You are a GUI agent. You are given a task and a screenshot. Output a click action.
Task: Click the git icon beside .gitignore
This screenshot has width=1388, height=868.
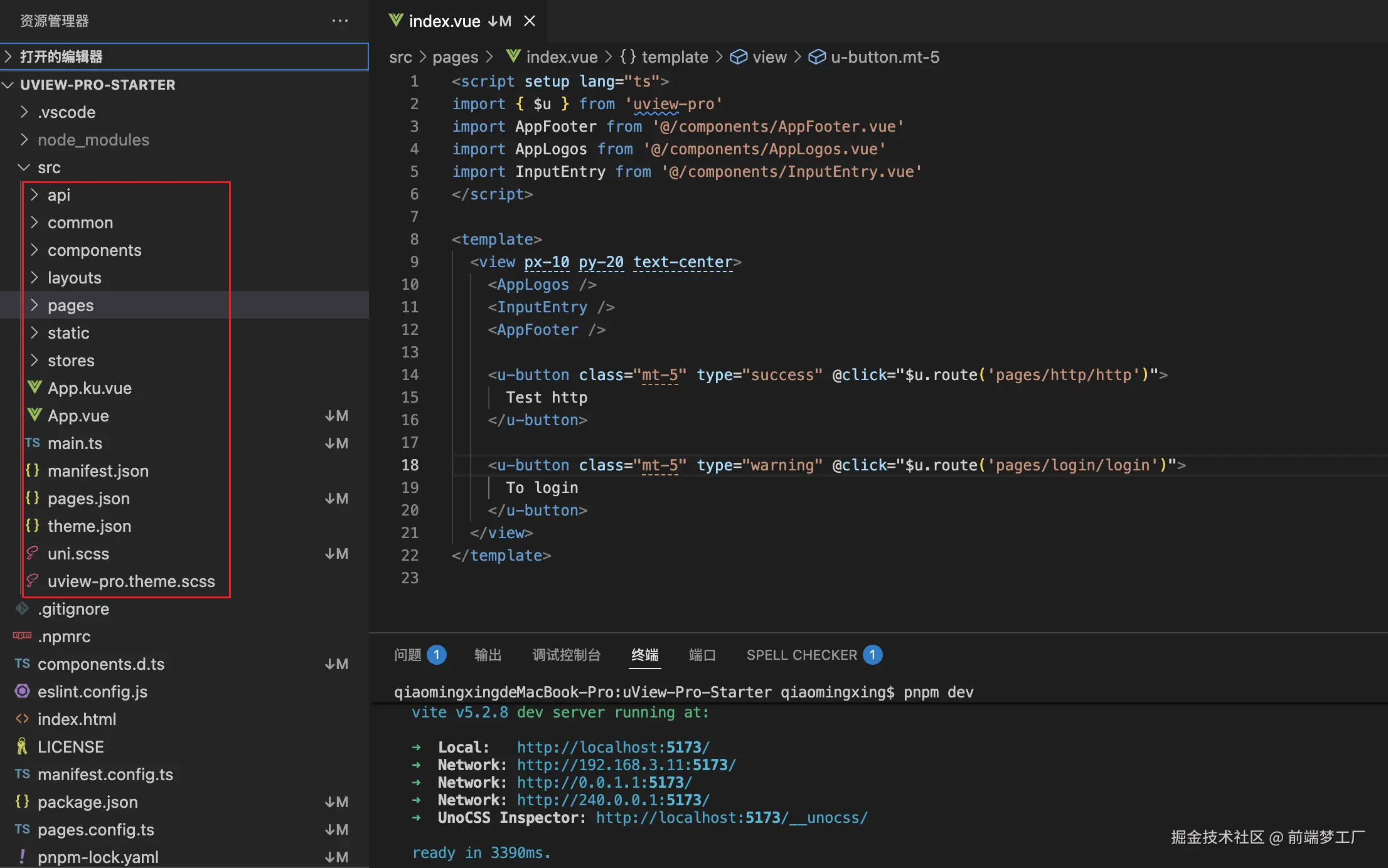point(23,608)
